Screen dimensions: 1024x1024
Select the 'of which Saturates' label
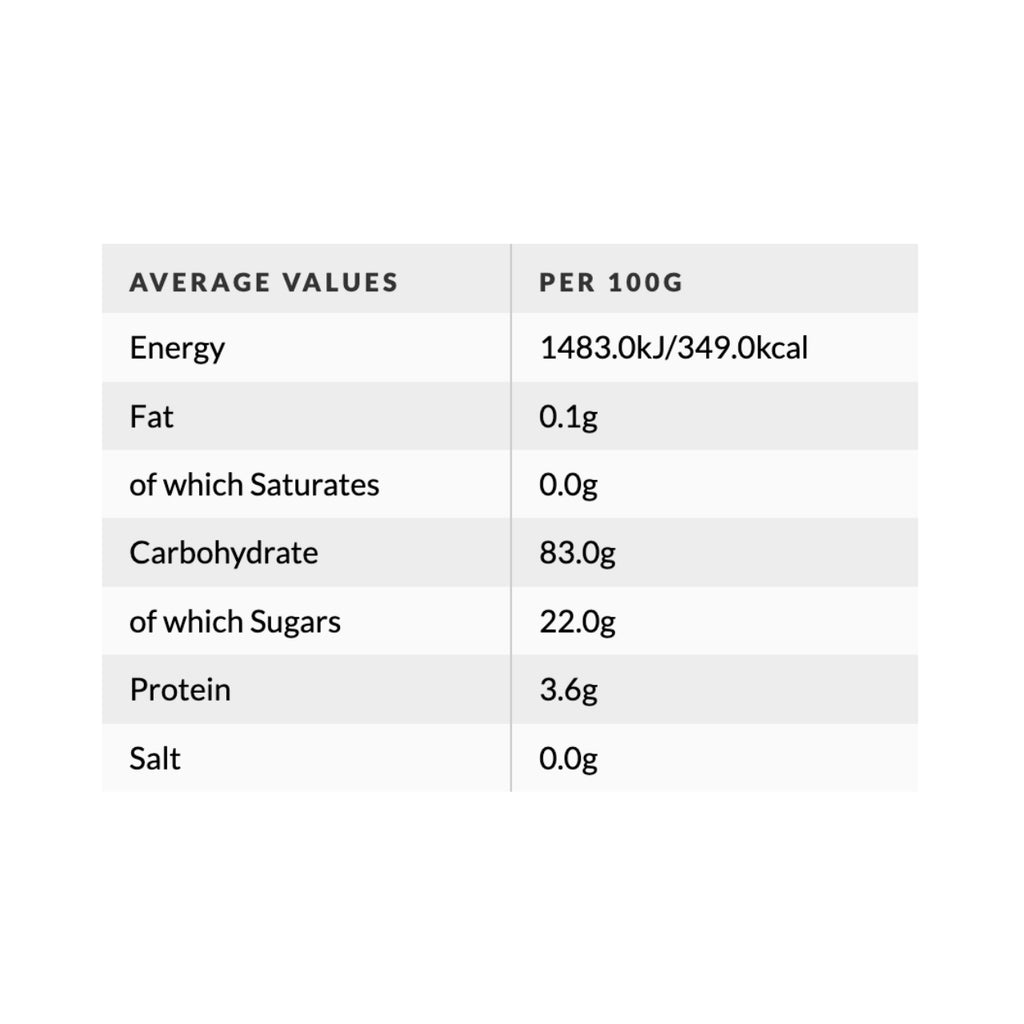[x=254, y=485]
